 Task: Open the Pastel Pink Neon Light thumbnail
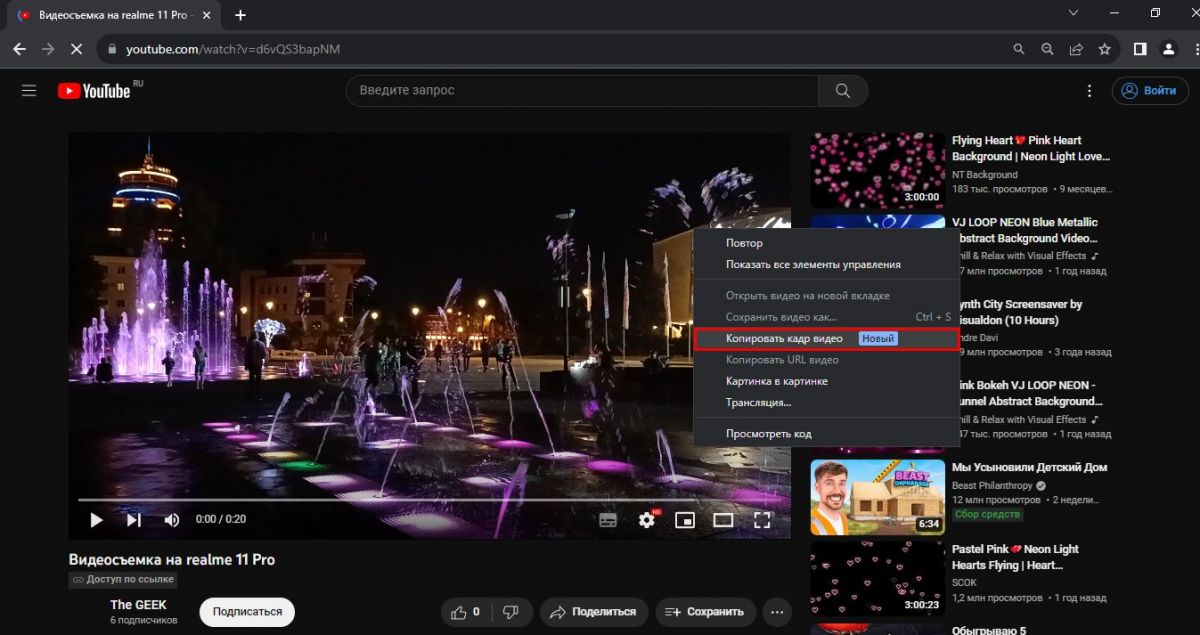[x=877, y=578]
